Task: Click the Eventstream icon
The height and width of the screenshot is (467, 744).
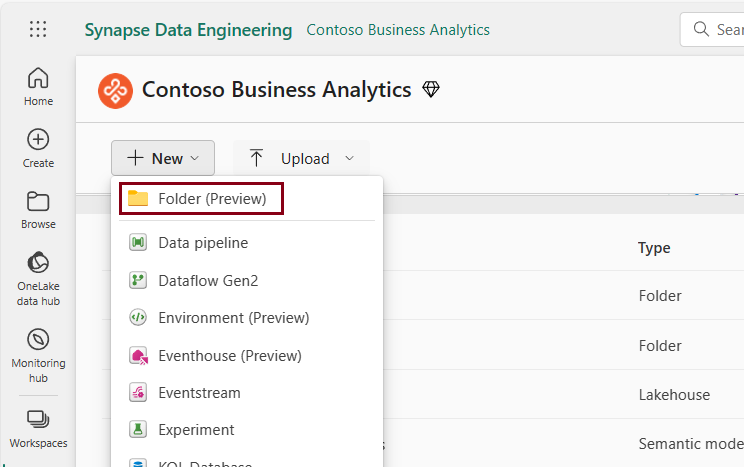Action: point(138,392)
